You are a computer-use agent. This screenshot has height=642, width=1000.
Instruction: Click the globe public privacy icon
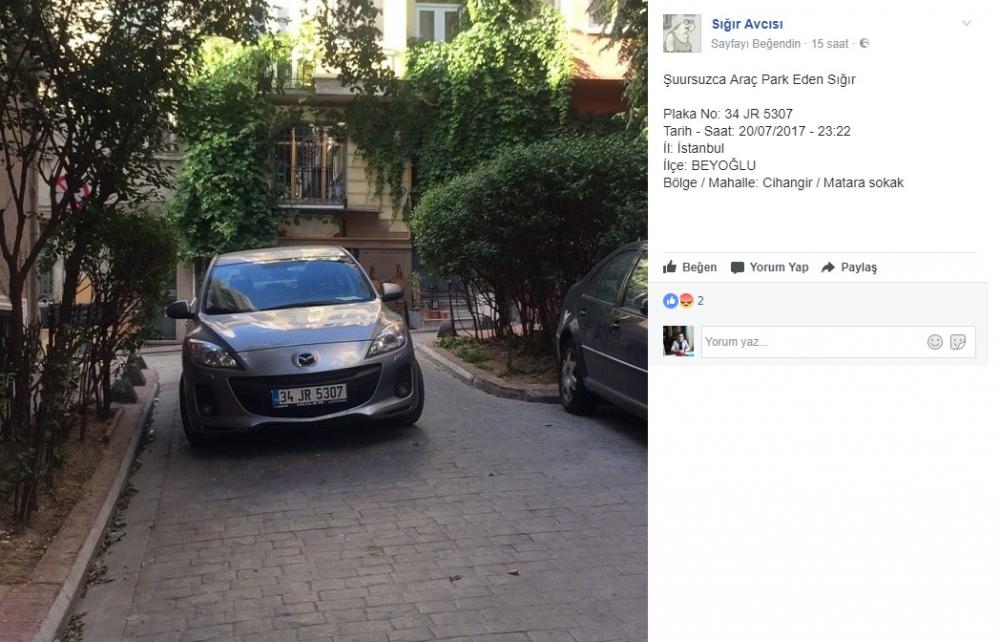[x=864, y=43]
